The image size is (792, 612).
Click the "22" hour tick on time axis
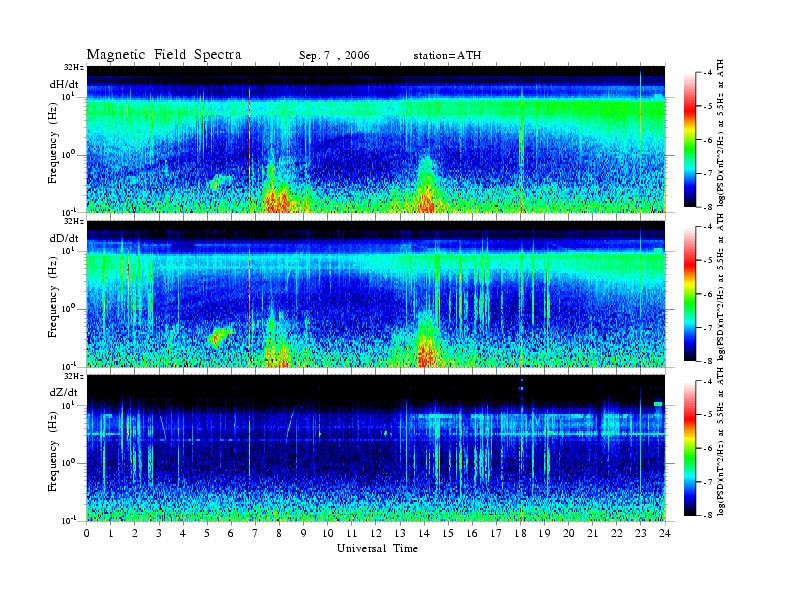click(x=617, y=534)
